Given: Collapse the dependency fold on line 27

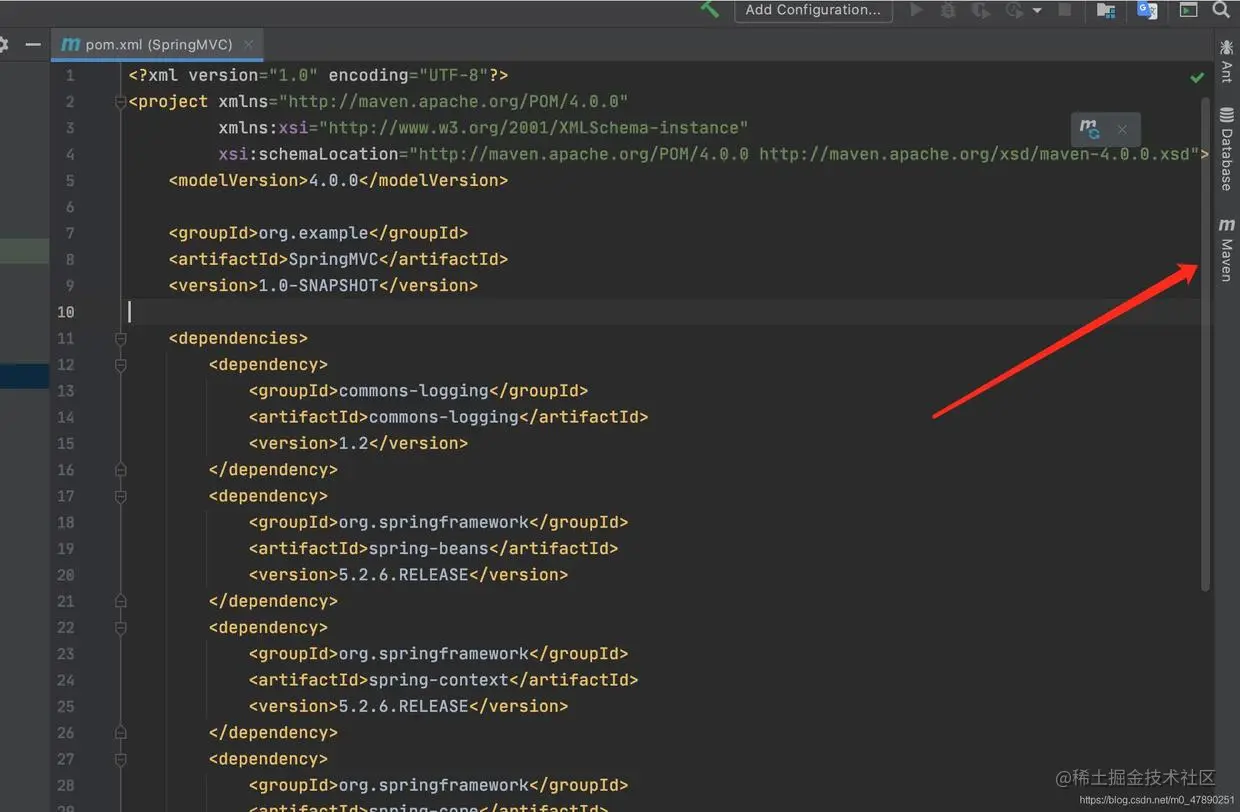Looking at the screenshot, I should [121, 759].
